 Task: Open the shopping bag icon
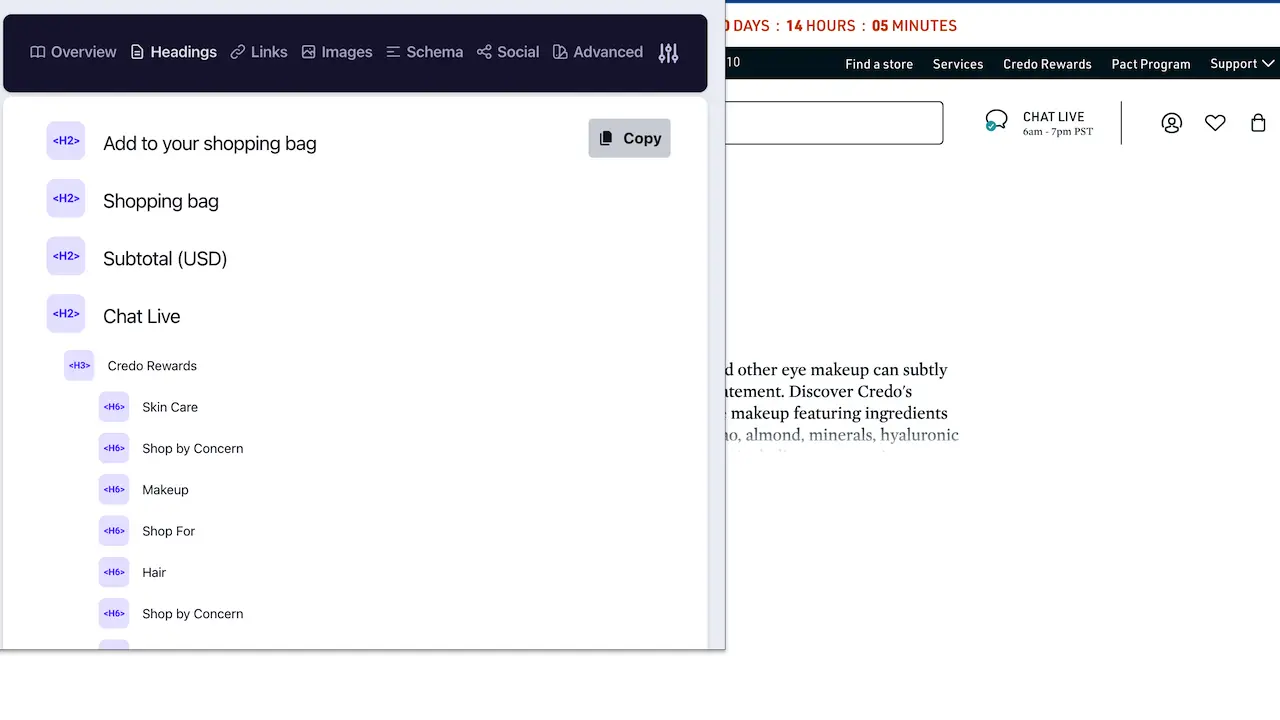click(x=1258, y=122)
